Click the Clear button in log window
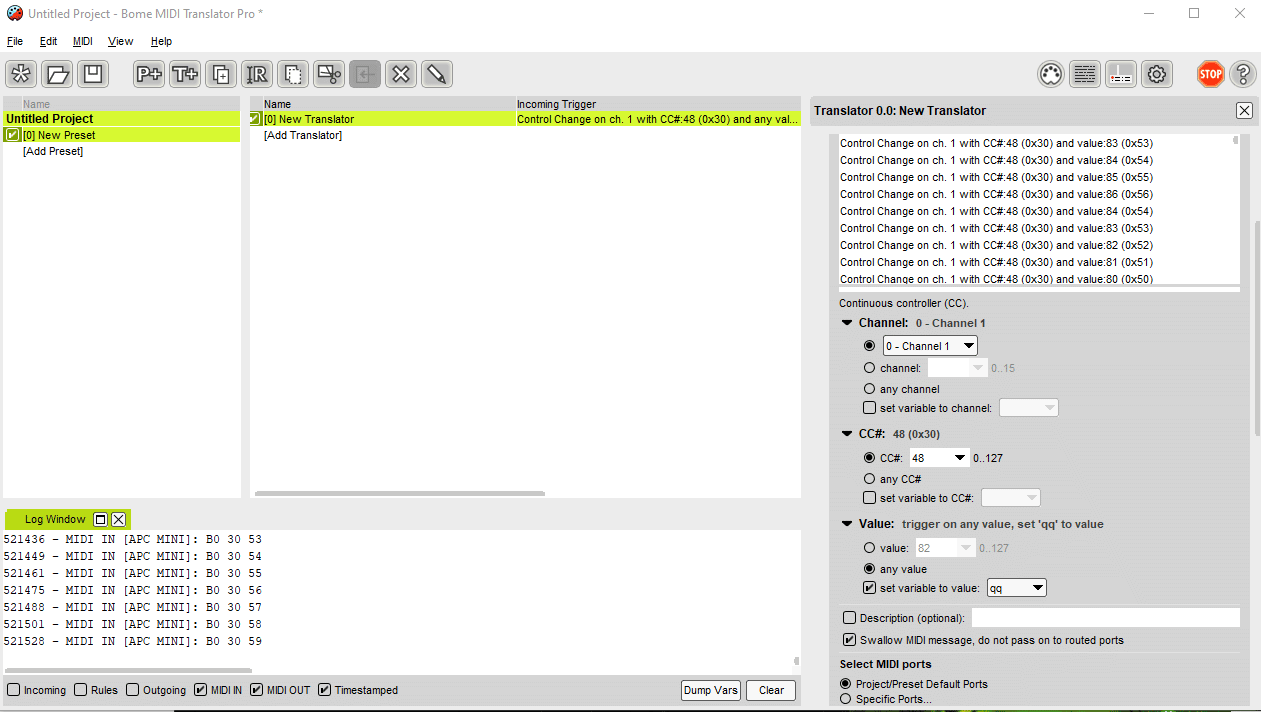1261x712 pixels. [x=771, y=690]
